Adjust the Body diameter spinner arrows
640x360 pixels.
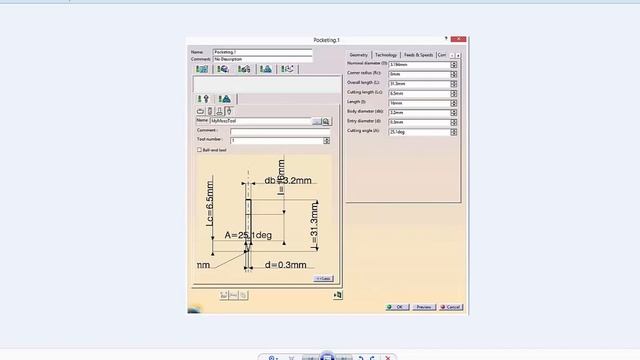tap(453, 113)
